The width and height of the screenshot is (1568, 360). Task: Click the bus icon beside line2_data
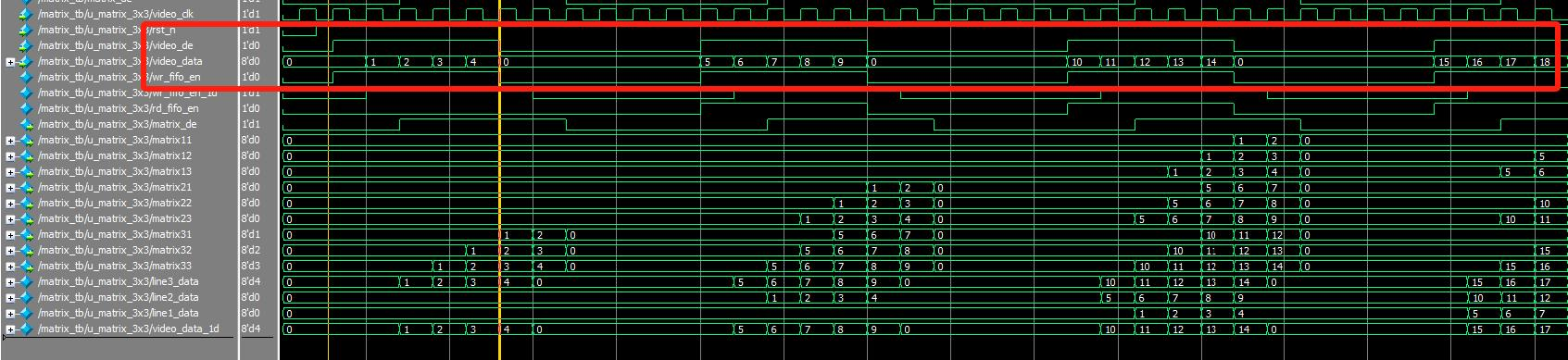click(26, 298)
